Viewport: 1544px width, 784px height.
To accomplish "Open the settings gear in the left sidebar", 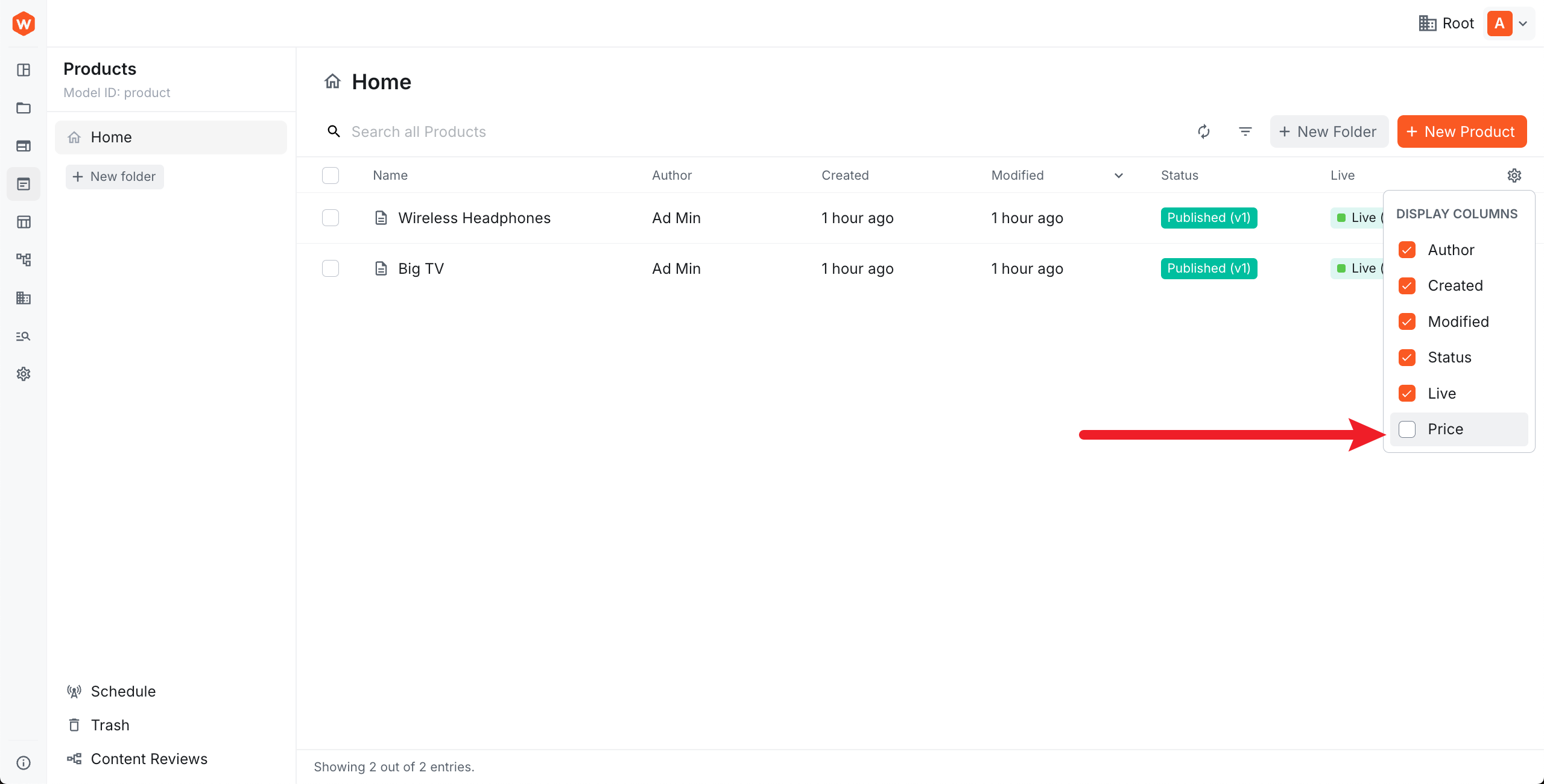I will 24,374.
